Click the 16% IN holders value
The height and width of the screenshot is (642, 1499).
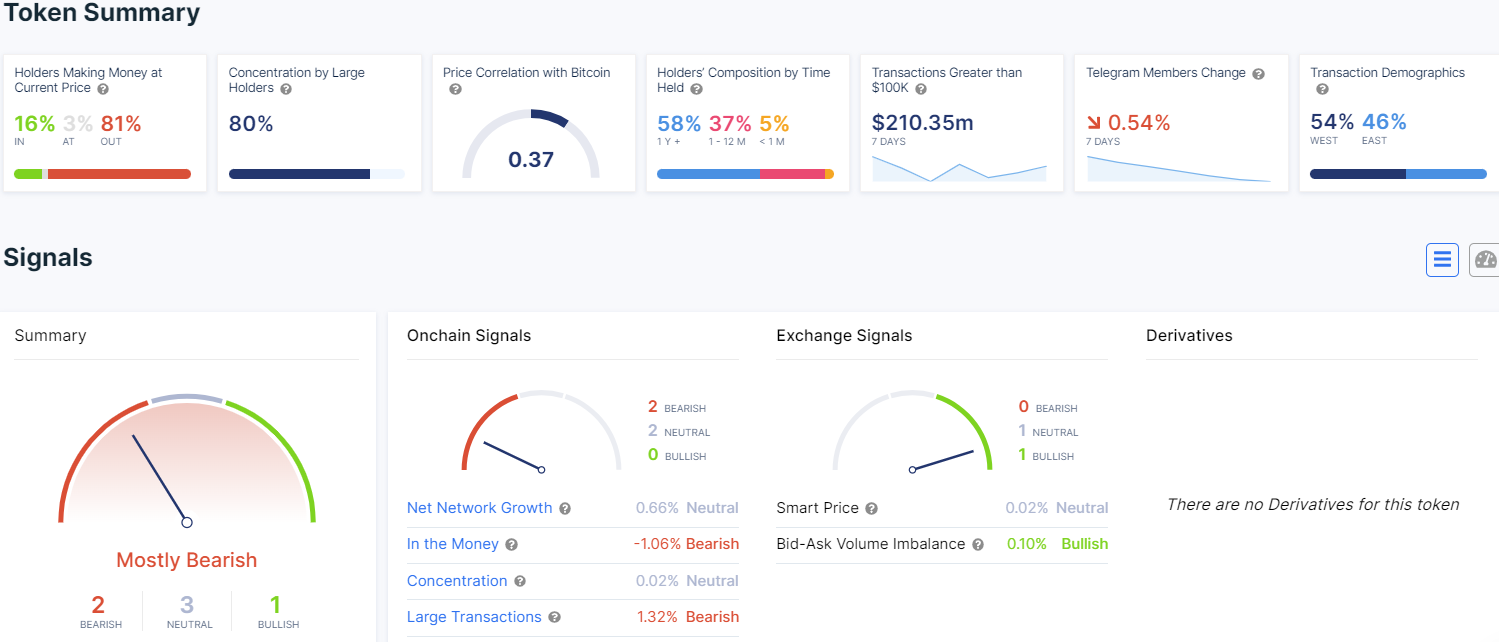click(x=34, y=124)
